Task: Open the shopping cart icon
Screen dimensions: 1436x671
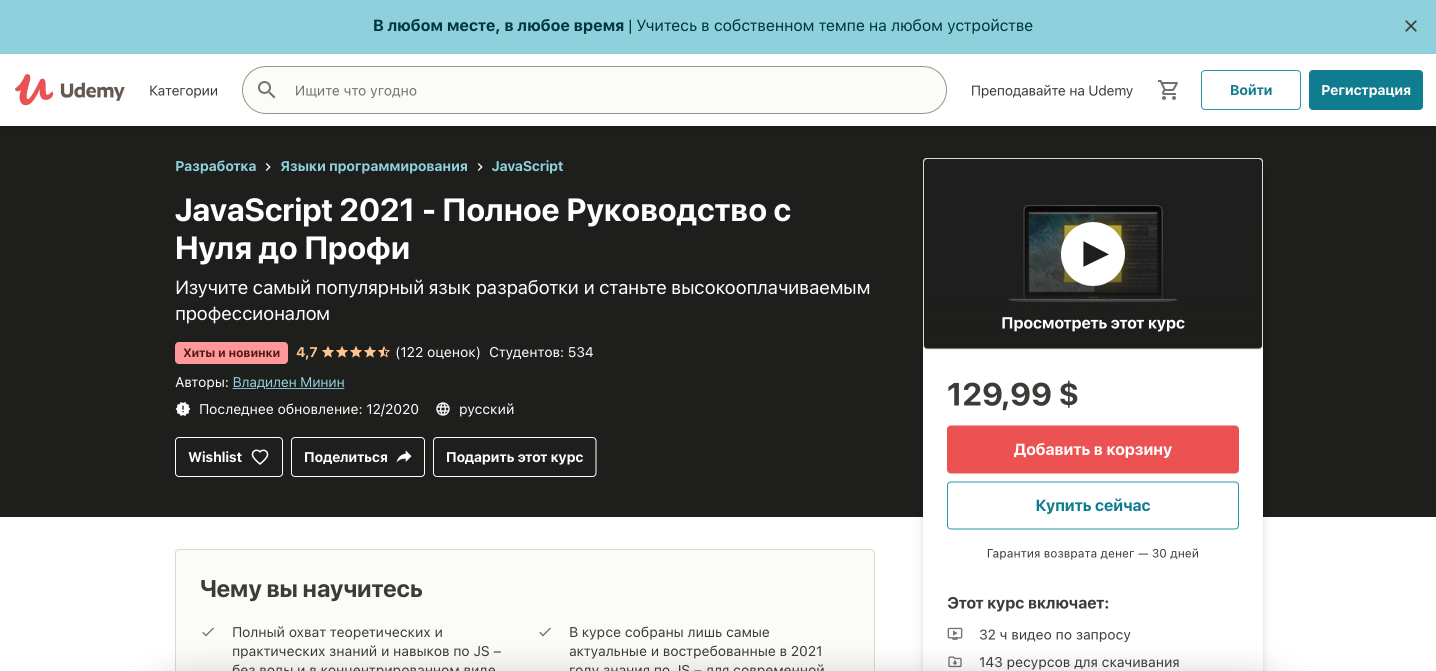Action: click(1168, 90)
